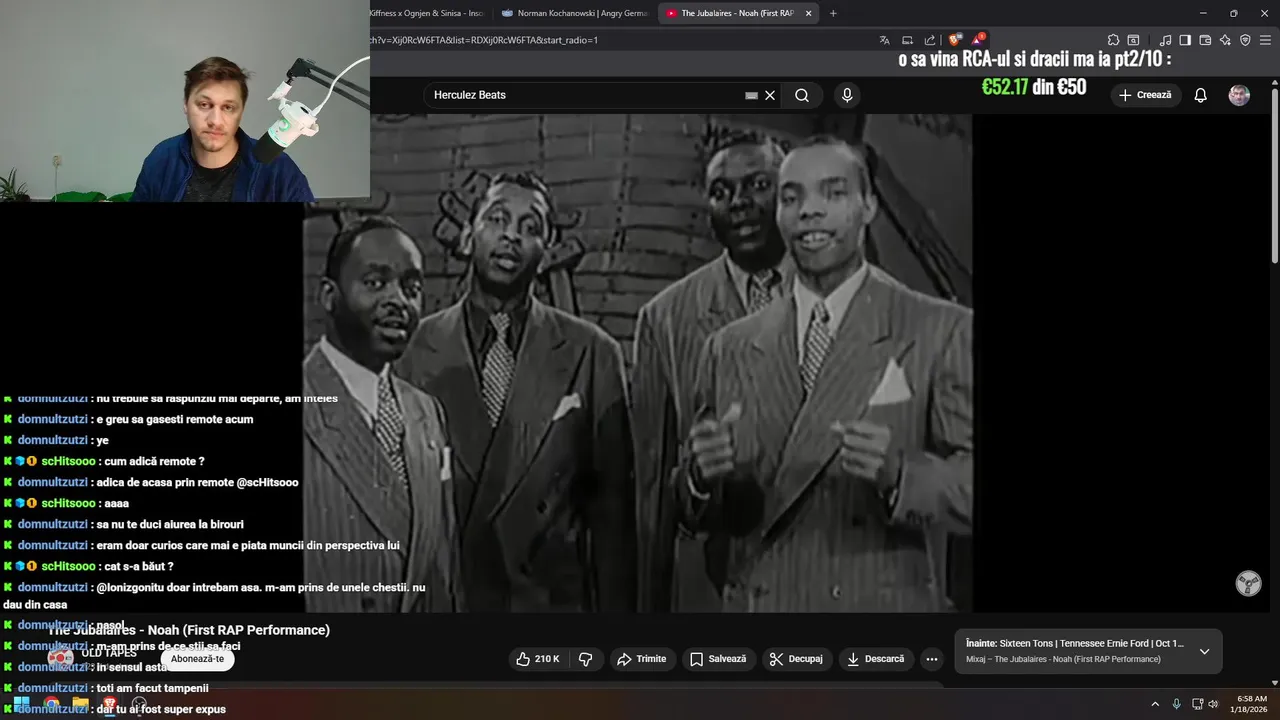Click the taskbar microphone tray icon
The height and width of the screenshot is (720, 1280).
1176,704
